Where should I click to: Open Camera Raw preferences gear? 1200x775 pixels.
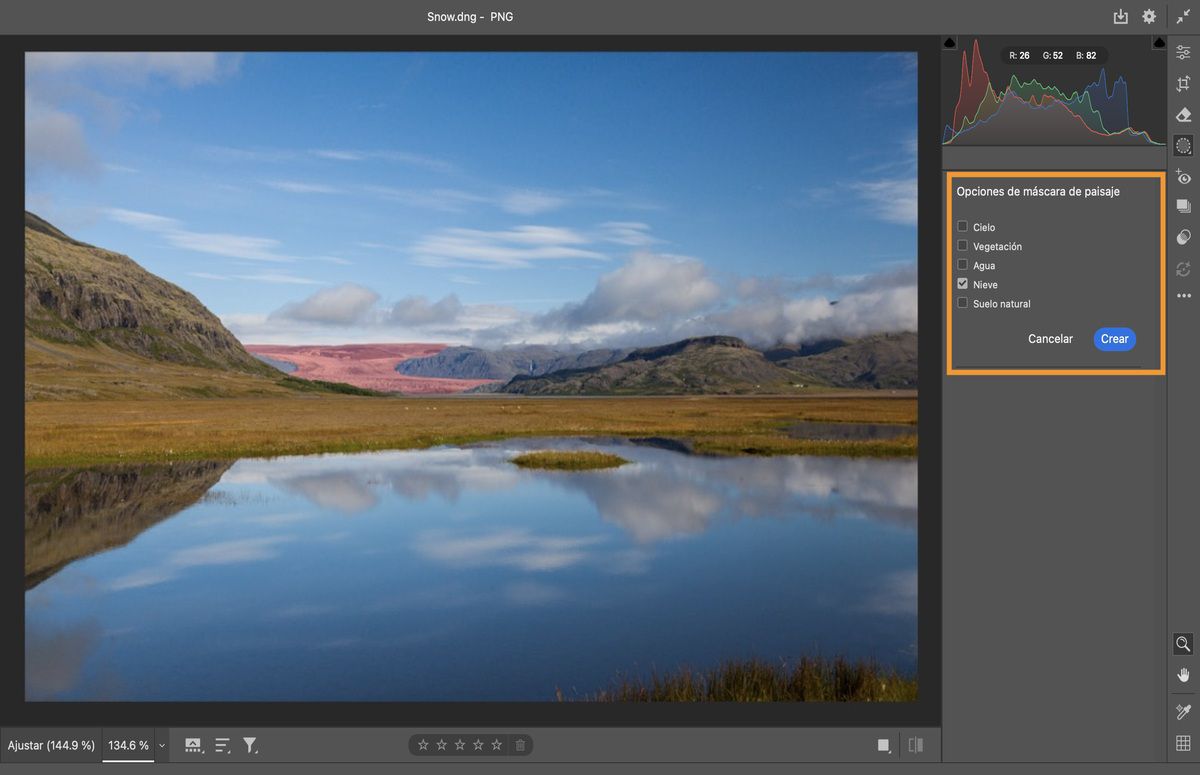click(x=1149, y=17)
